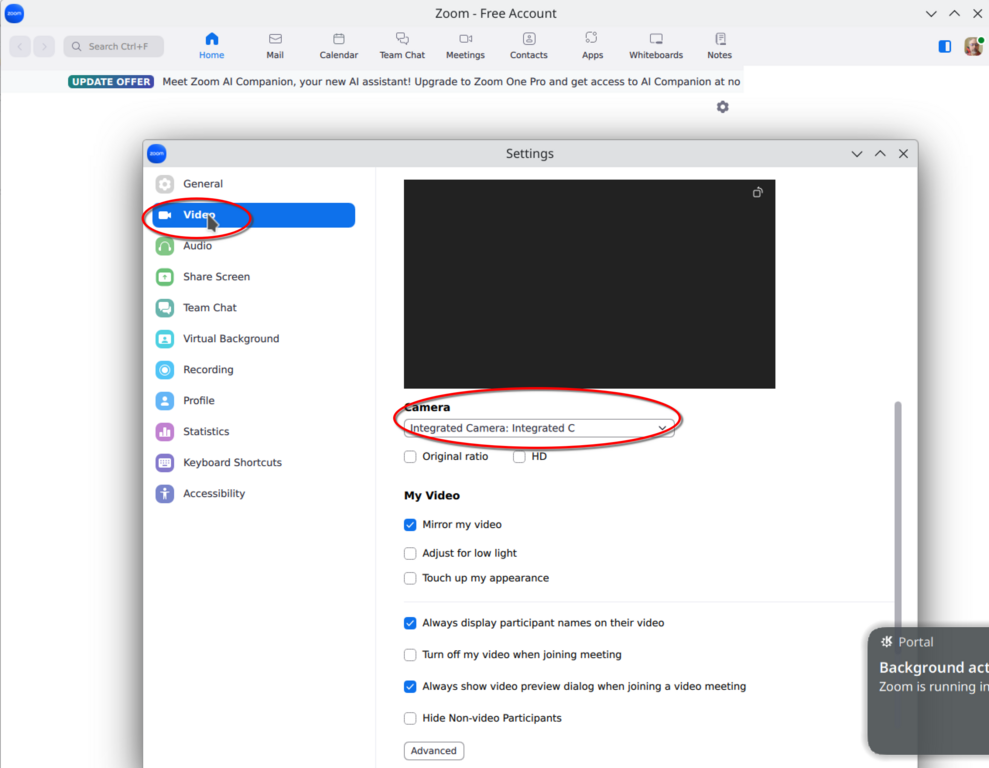Image resolution: width=989 pixels, height=768 pixels.
Task: Open settings via the gear icon
Action: click(x=723, y=107)
